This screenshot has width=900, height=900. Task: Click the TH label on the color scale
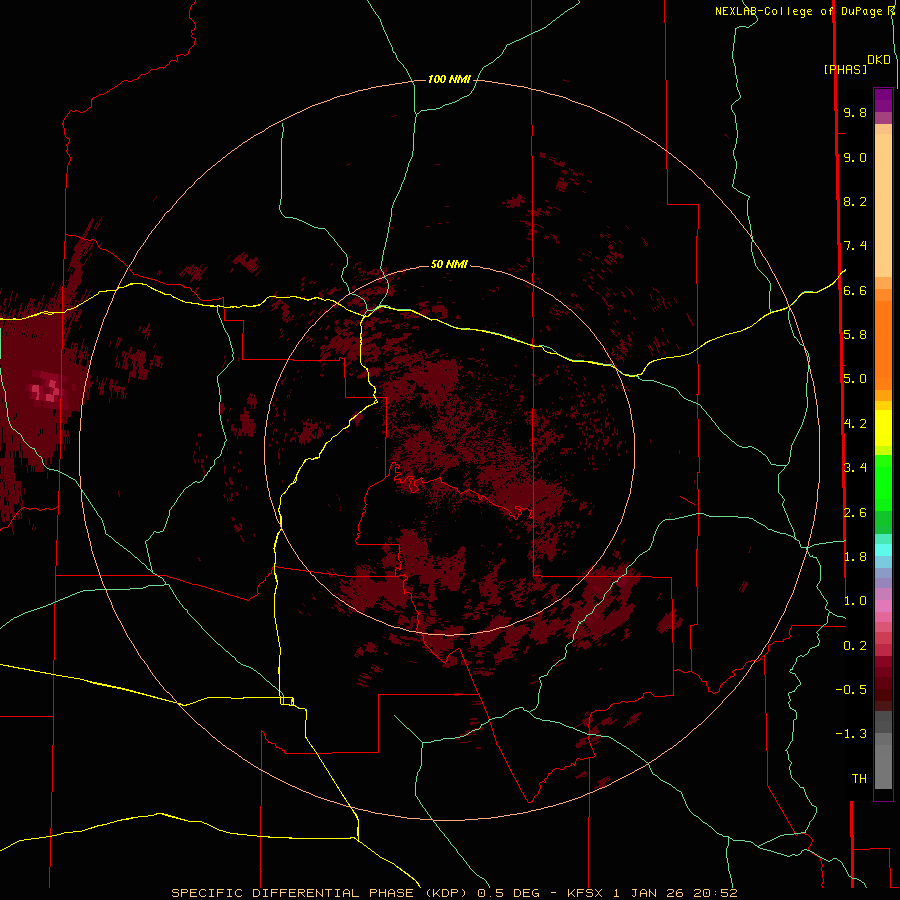(859, 779)
